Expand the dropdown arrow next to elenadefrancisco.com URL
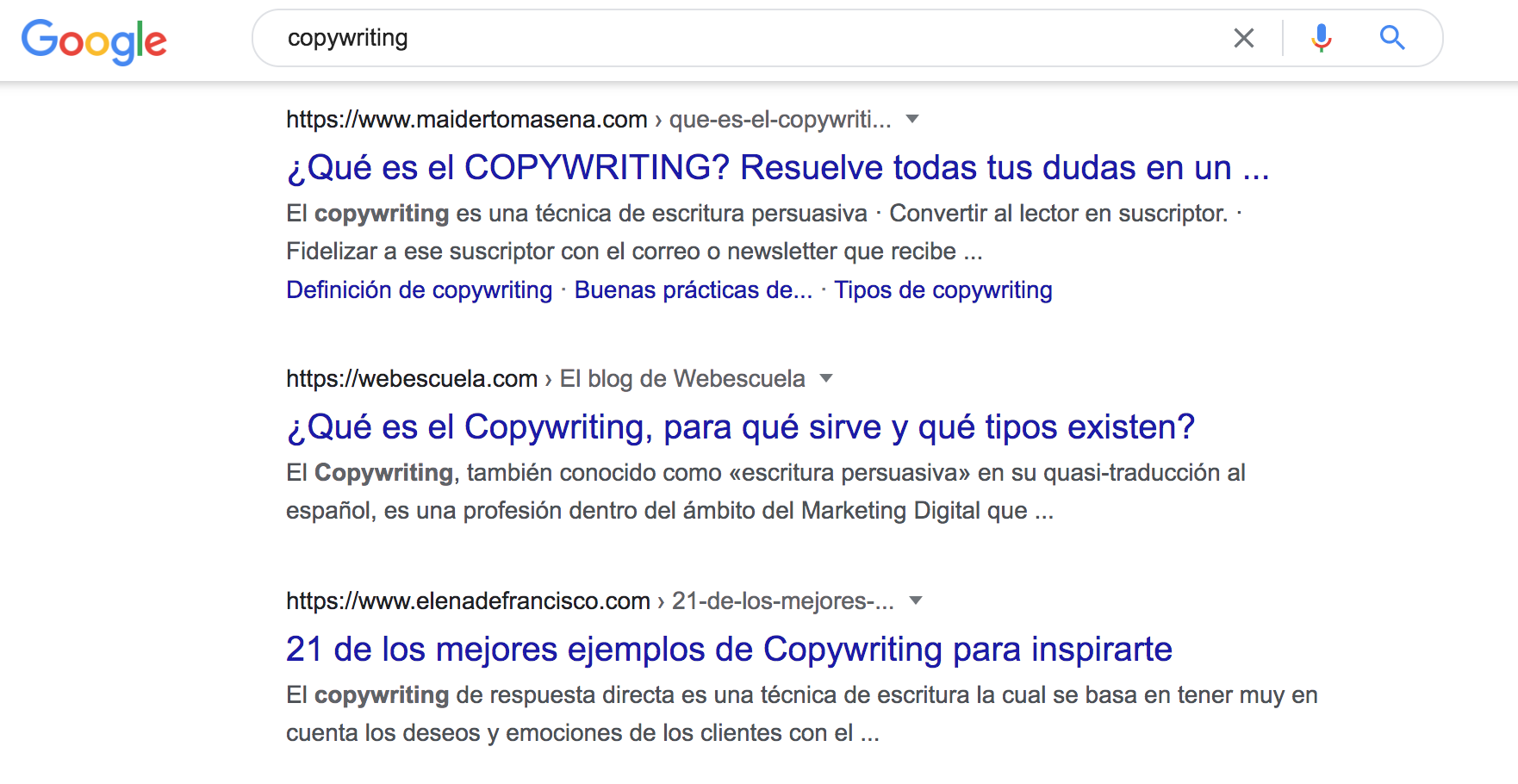Screen dimensions: 1518x784 (916, 600)
